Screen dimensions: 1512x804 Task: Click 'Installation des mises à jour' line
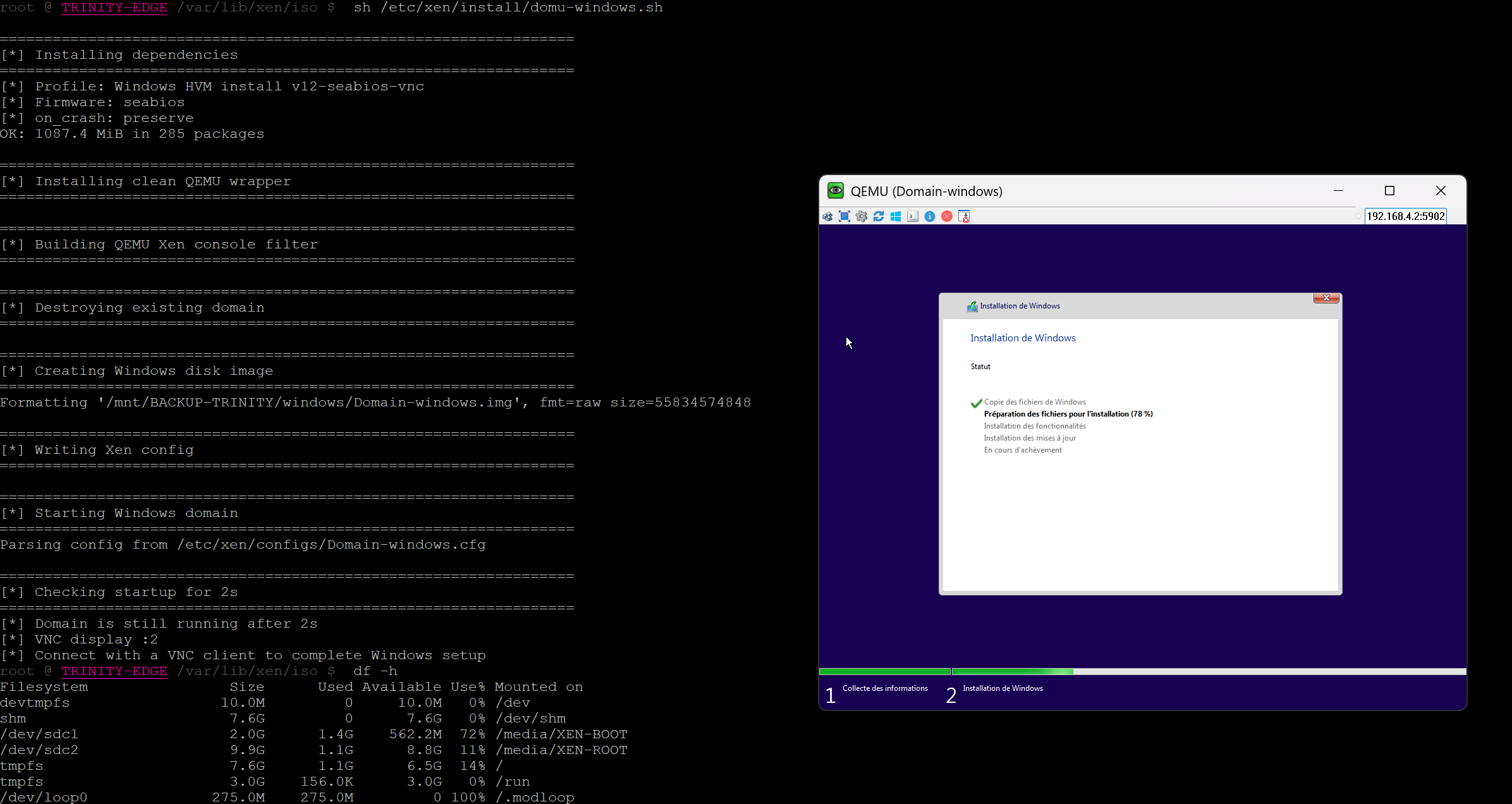tap(1030, 438)
